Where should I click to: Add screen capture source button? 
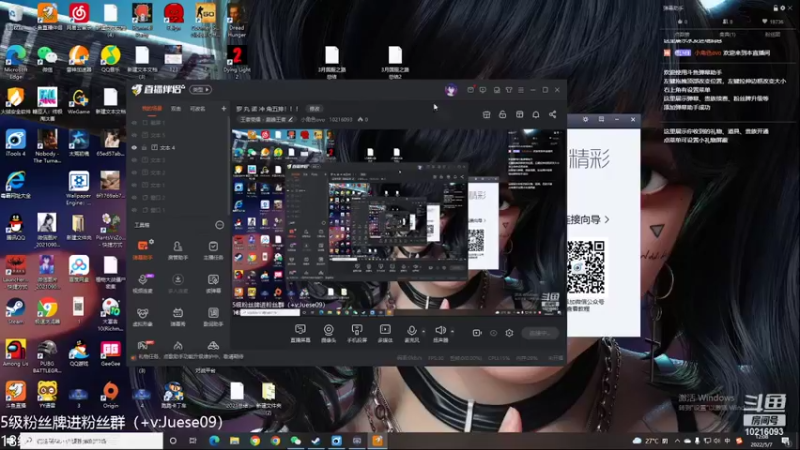click(x=300, y=333)
